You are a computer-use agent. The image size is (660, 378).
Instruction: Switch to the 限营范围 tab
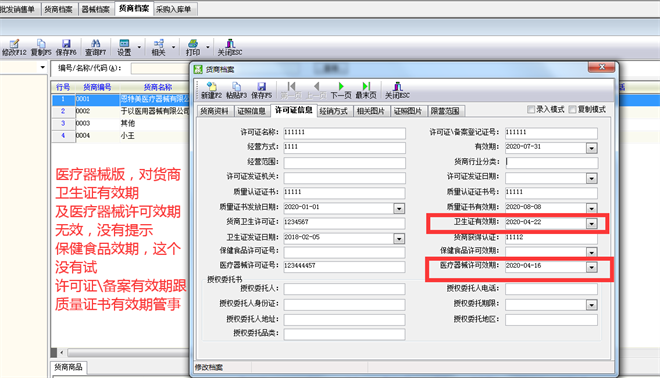click(x=445, y=111)
